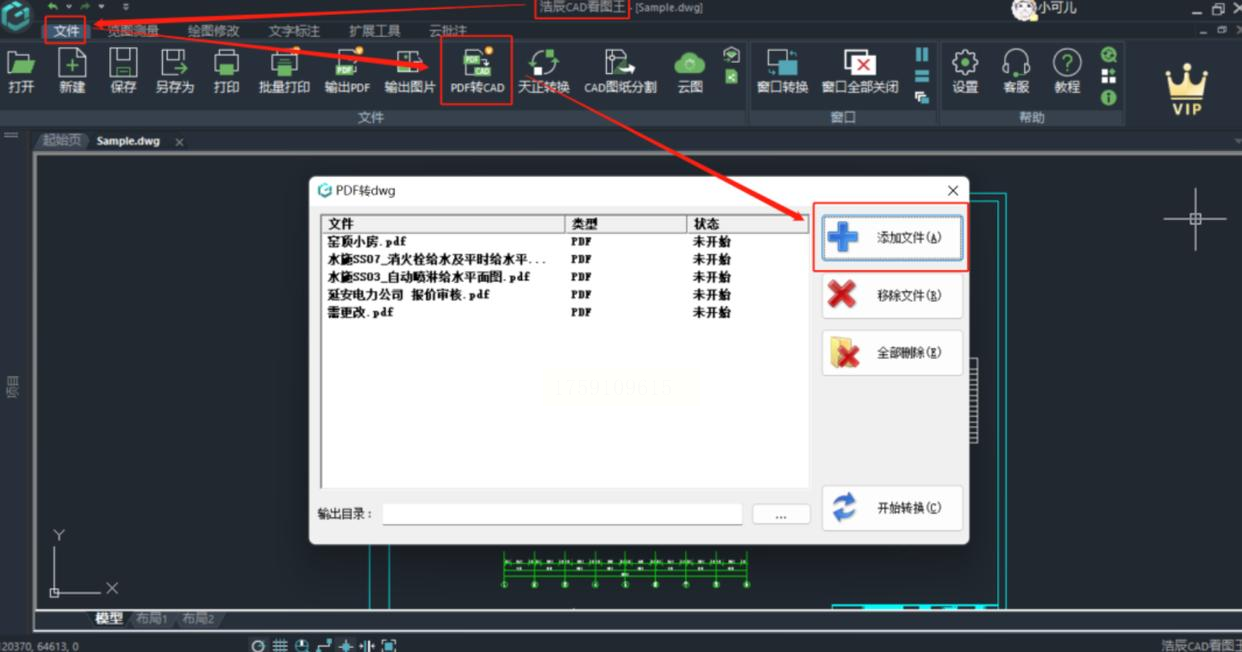Screen dimensions: 1242x652
Task: Click the 状态 column header in the list
Action: 746,224
